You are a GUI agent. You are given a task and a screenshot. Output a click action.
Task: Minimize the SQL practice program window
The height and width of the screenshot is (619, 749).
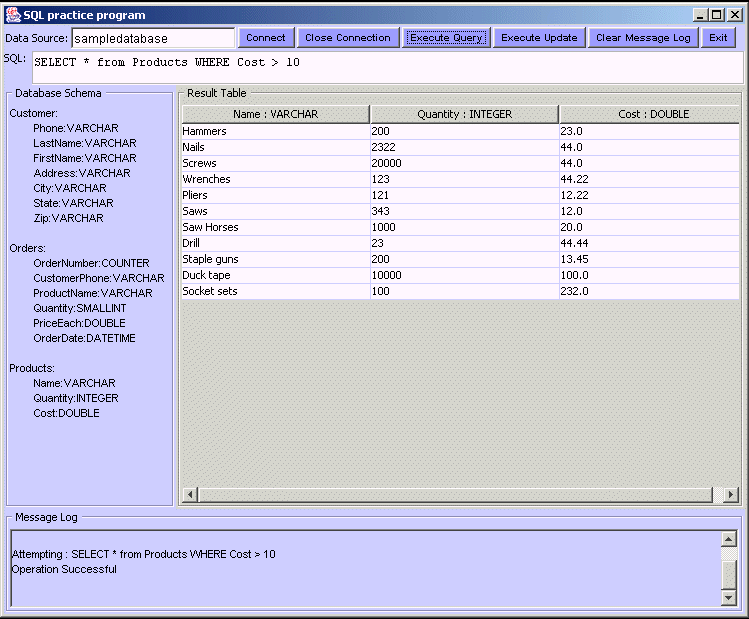point(700,15)
